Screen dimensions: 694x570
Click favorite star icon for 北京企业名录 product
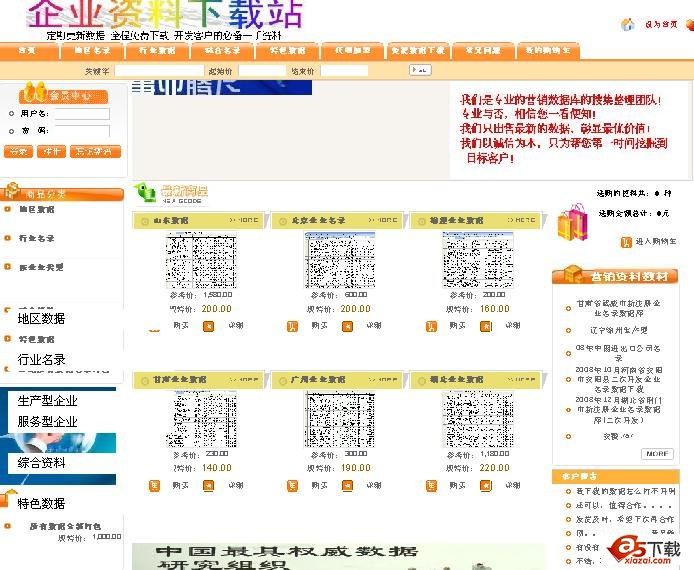coord(347,327)
